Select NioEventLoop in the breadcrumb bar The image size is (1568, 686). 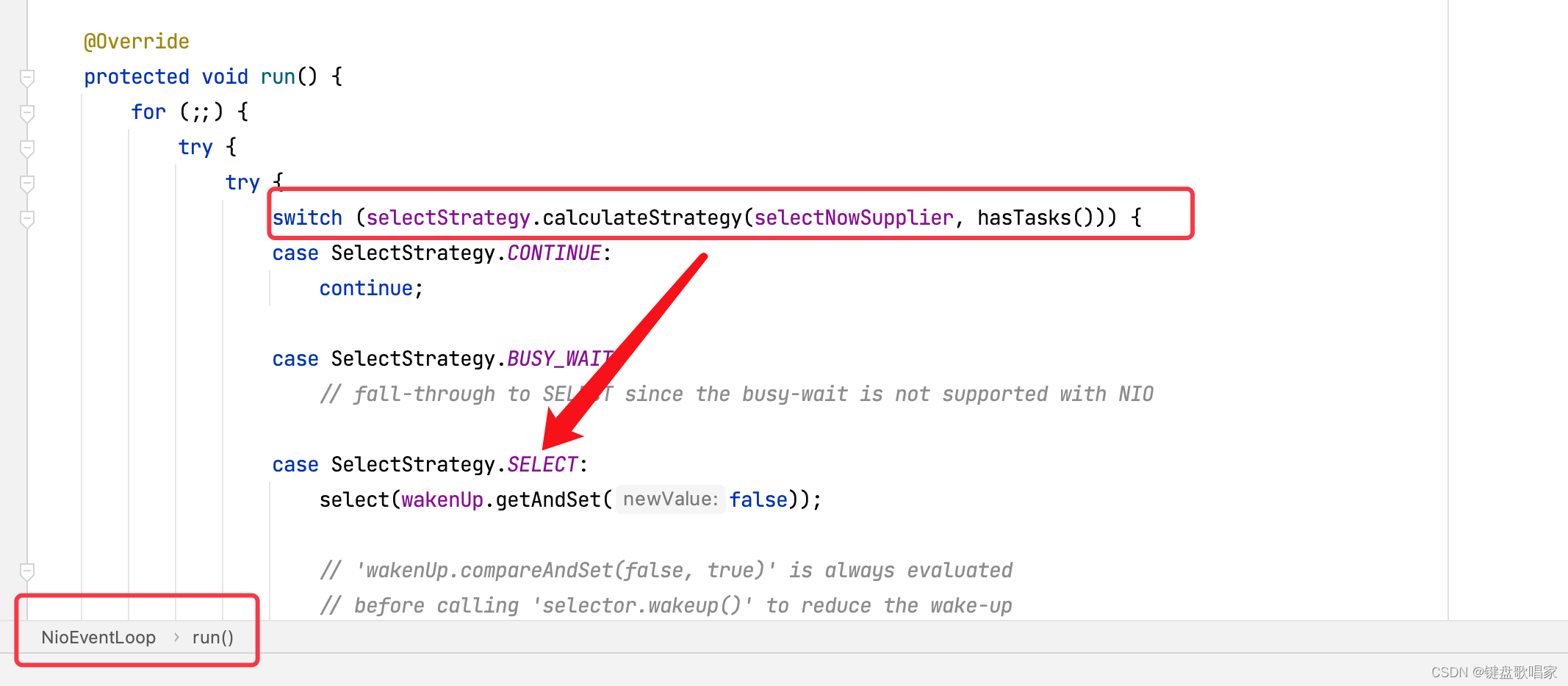[98, 638]
